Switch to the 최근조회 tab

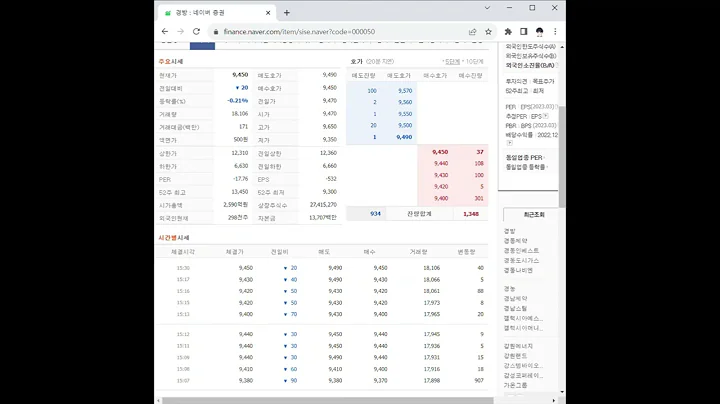tap(534, 215)
